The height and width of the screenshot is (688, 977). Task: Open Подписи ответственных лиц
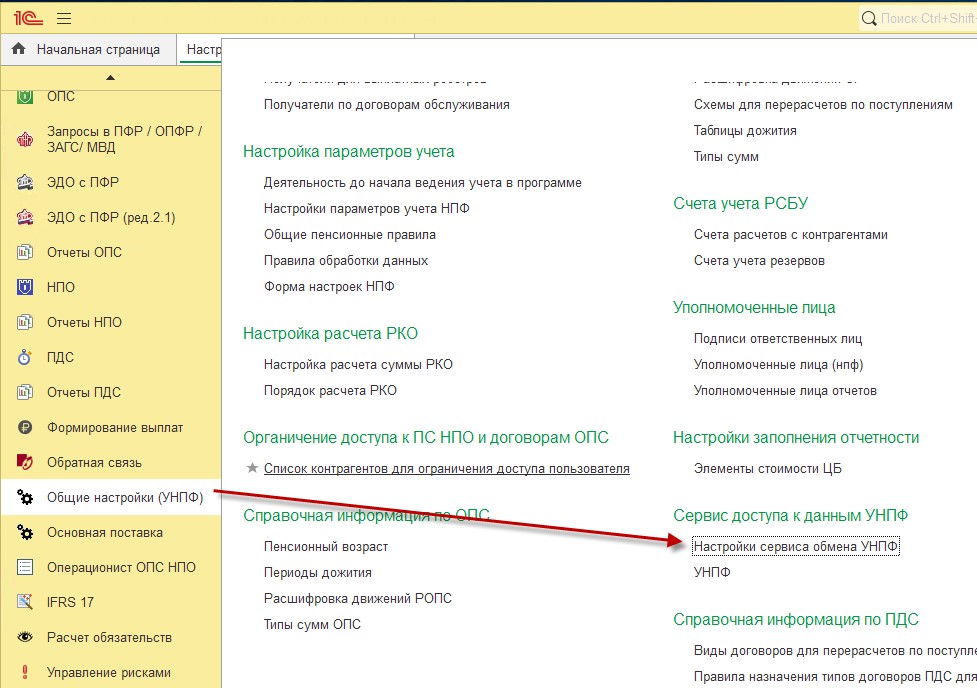[x=777, y=338]
